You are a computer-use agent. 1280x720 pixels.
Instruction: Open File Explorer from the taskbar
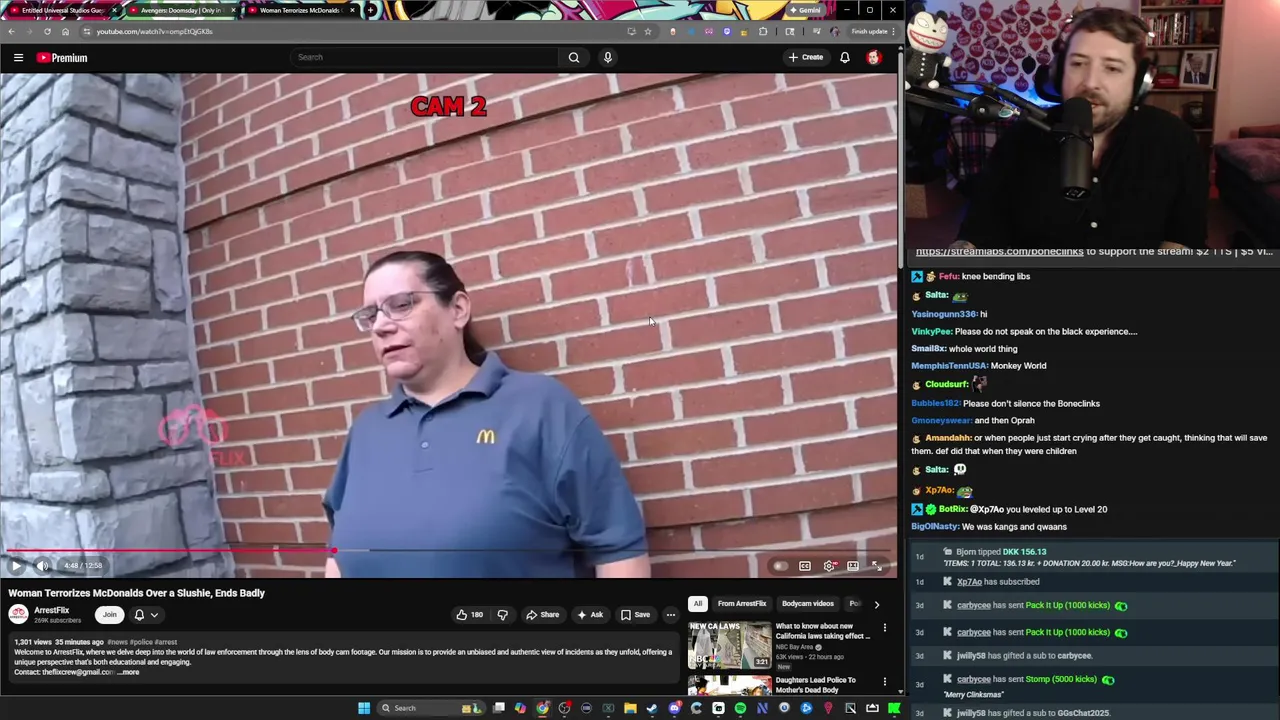pyautogui.click(x=630, y=708)
